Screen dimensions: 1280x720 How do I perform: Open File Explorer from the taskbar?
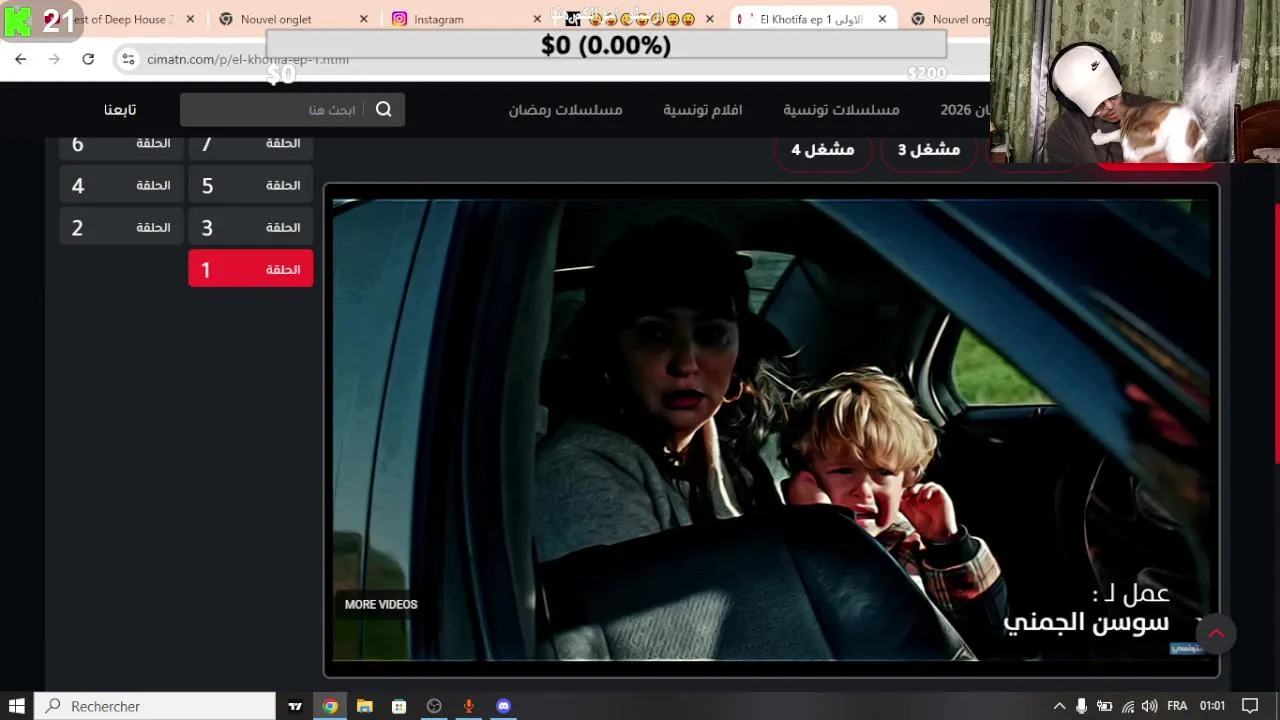(365, 706)
